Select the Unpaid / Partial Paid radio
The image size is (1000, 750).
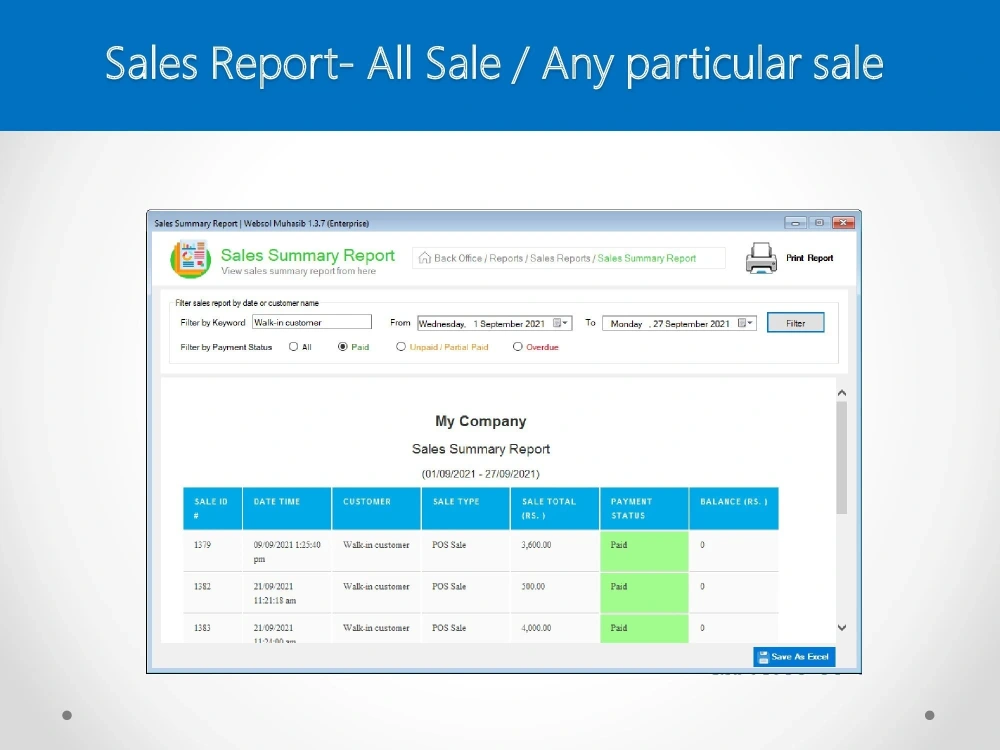click(401, 347)
